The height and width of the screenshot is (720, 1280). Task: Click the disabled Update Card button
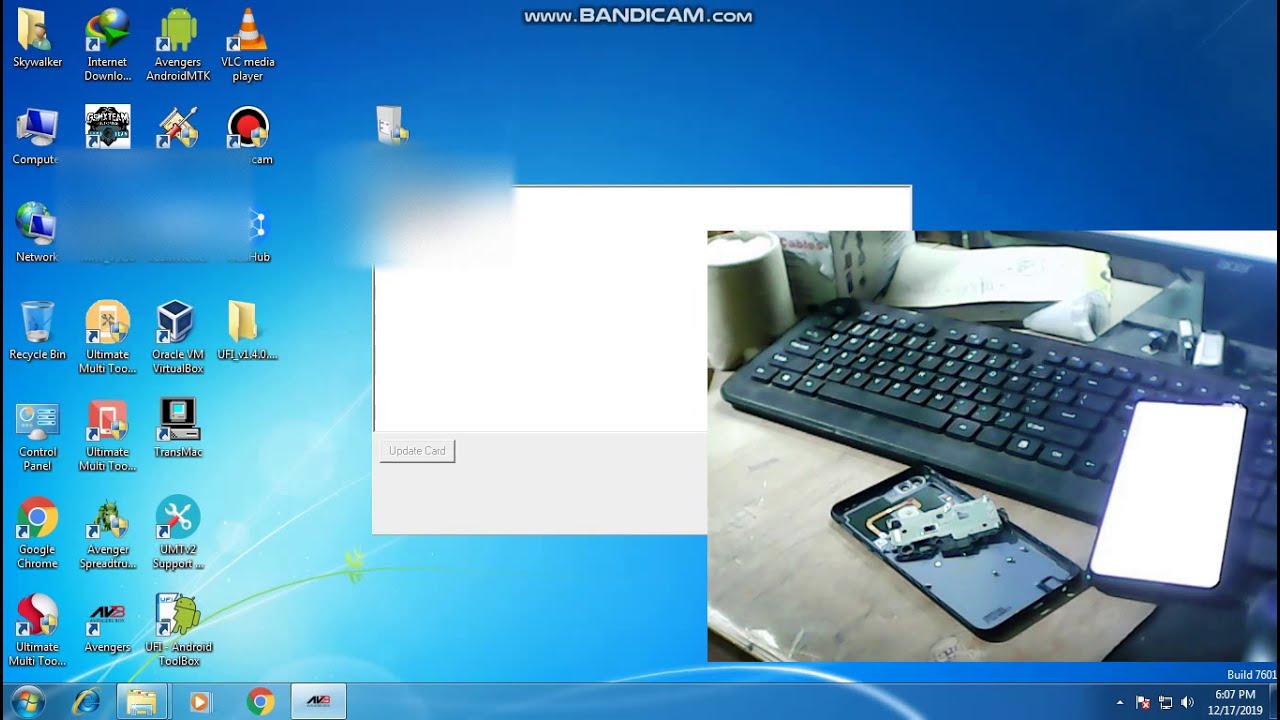coord(417,451)
